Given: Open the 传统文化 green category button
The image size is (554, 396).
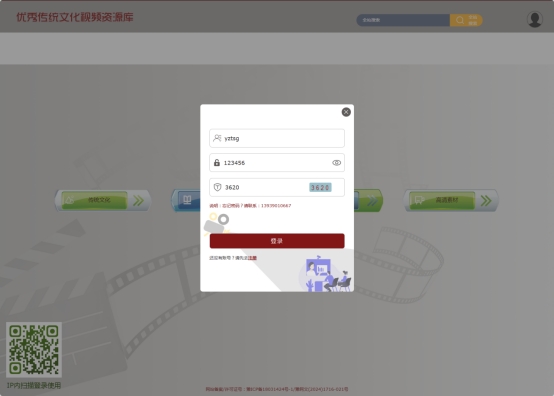Looking at the screenshot, I should [x=94, y=200].
